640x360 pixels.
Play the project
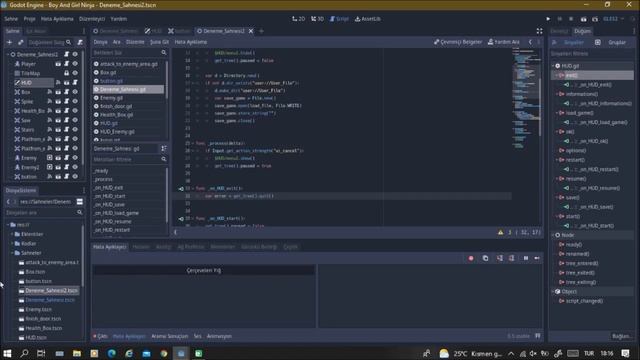[x=548, y=19]
